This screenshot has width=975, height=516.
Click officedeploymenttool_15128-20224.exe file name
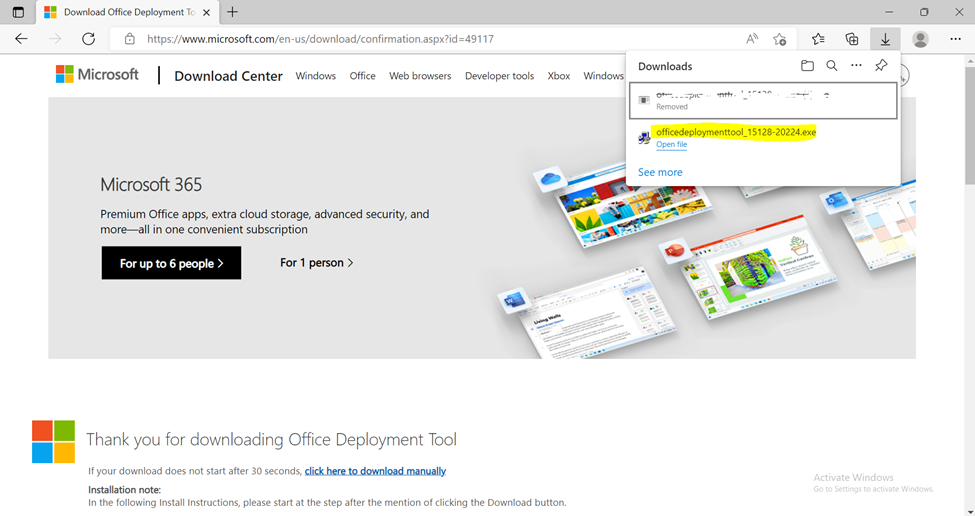pos(736,132)
